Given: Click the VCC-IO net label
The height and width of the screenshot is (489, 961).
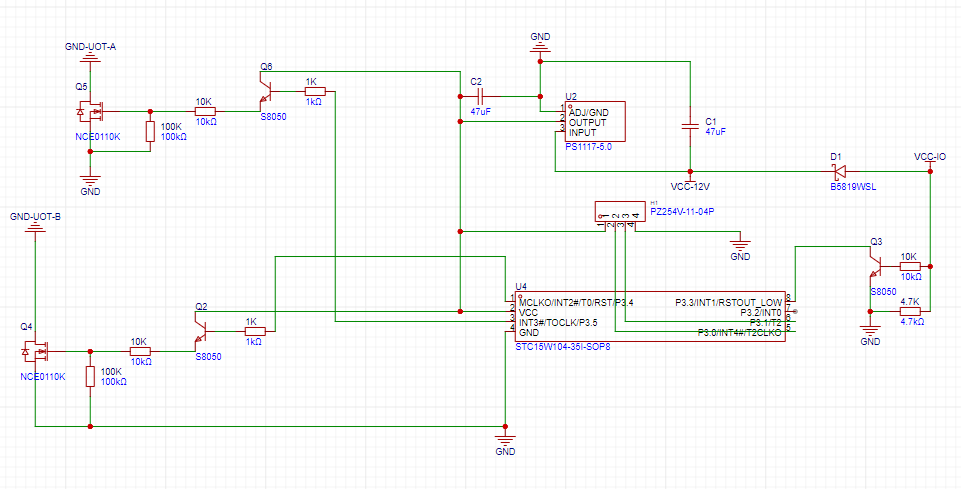Looking at the screenshot, I should point(930,157).
